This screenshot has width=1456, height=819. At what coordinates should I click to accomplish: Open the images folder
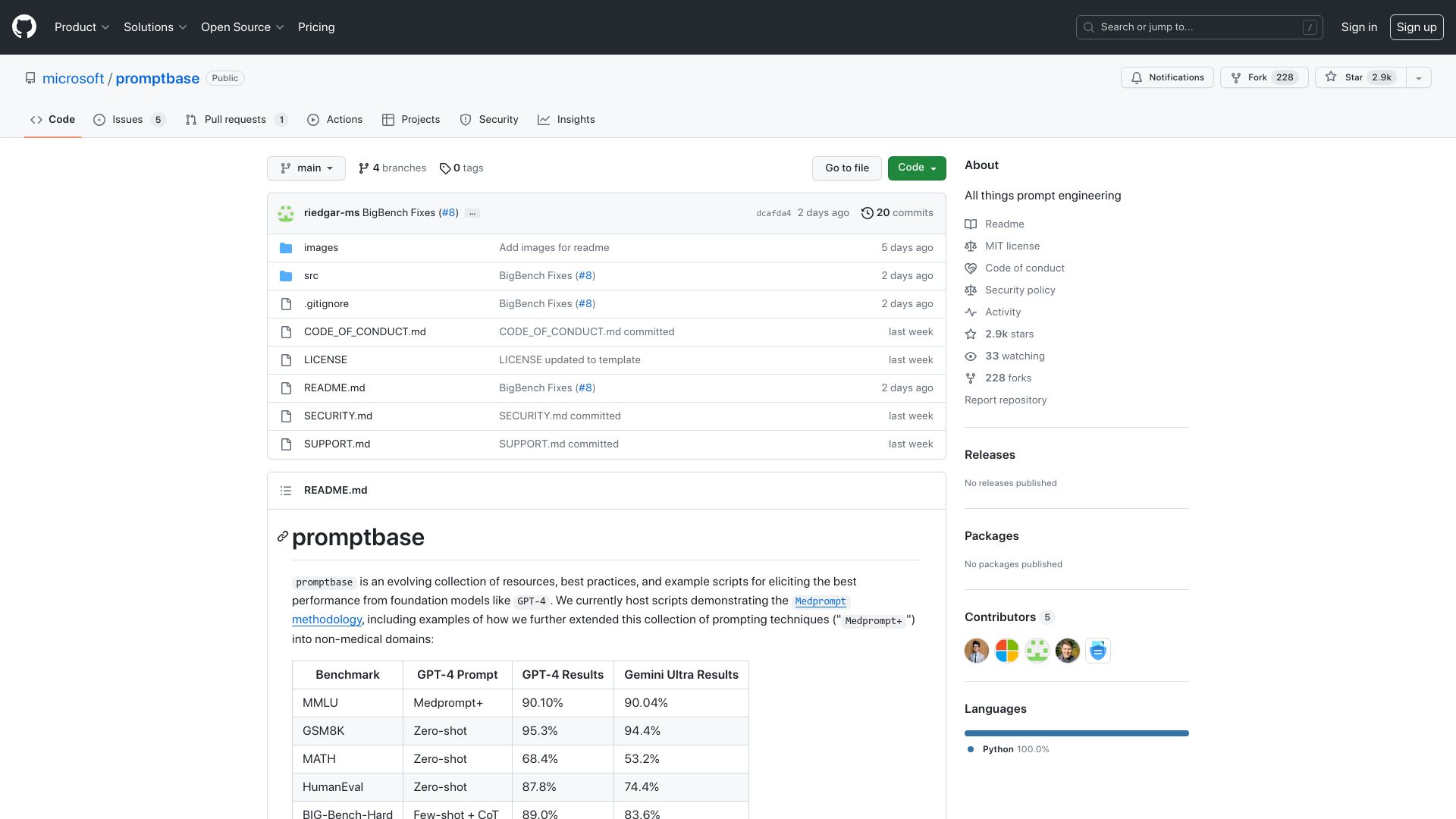pos(321,248)
